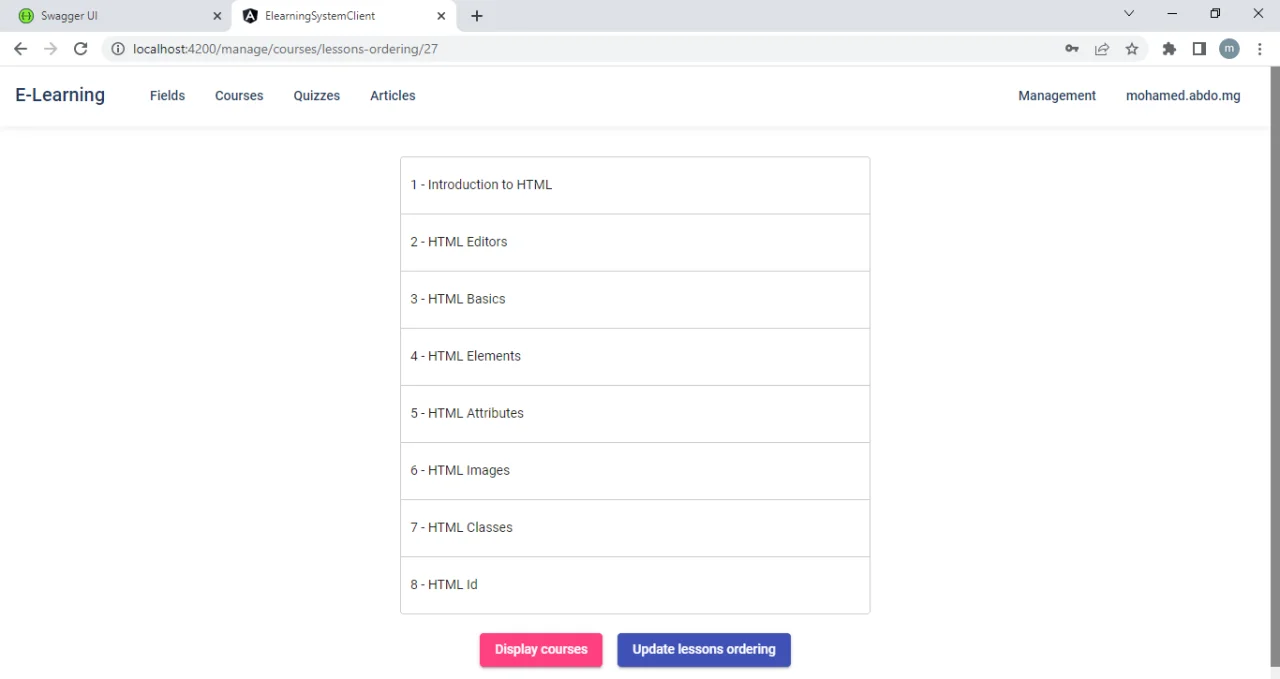Screen dimensions: 1280x679
Task: Select lesson 2 - HTML Editors
Action: tap(635, 242)
